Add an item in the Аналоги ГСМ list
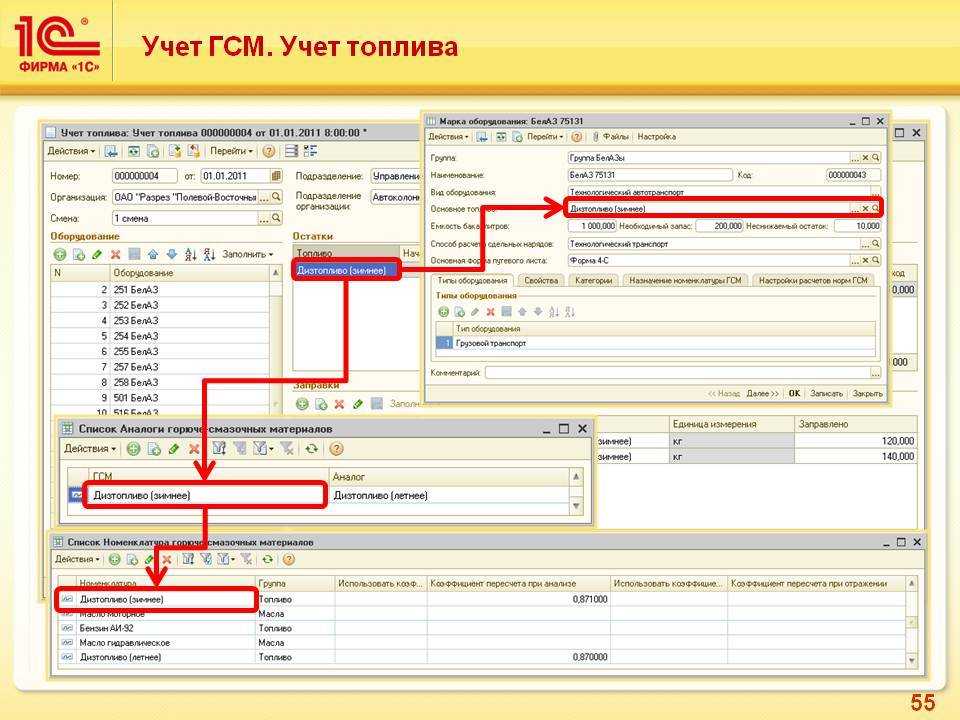 tap(133, 449)
